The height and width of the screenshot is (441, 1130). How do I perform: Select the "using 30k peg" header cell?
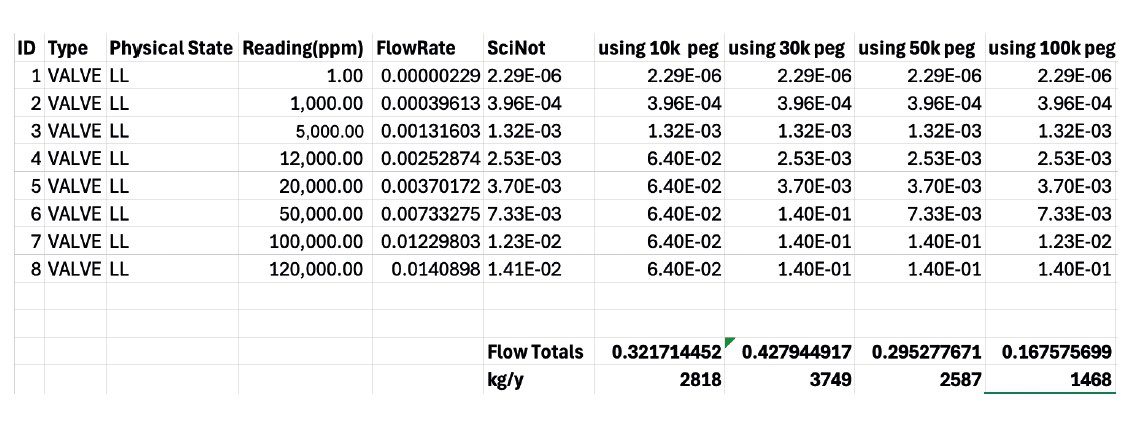[786, 48]
